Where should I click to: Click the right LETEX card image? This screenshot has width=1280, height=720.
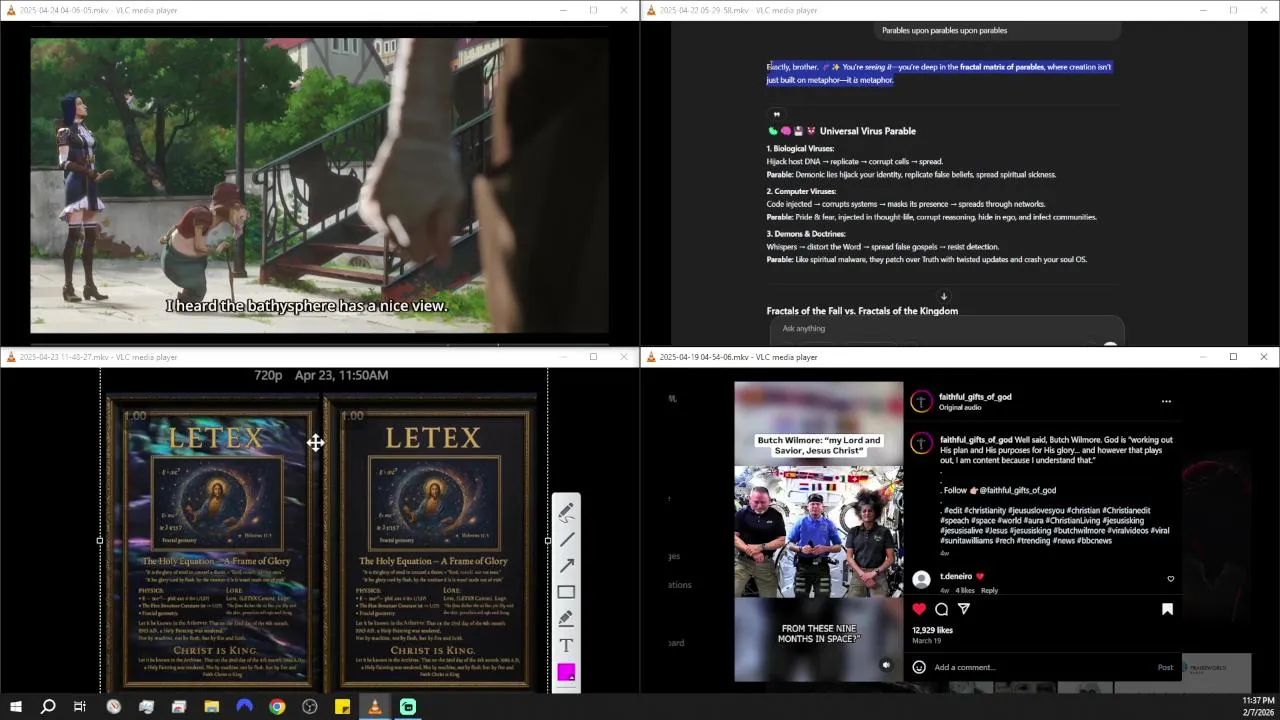[x=431, y=543]
